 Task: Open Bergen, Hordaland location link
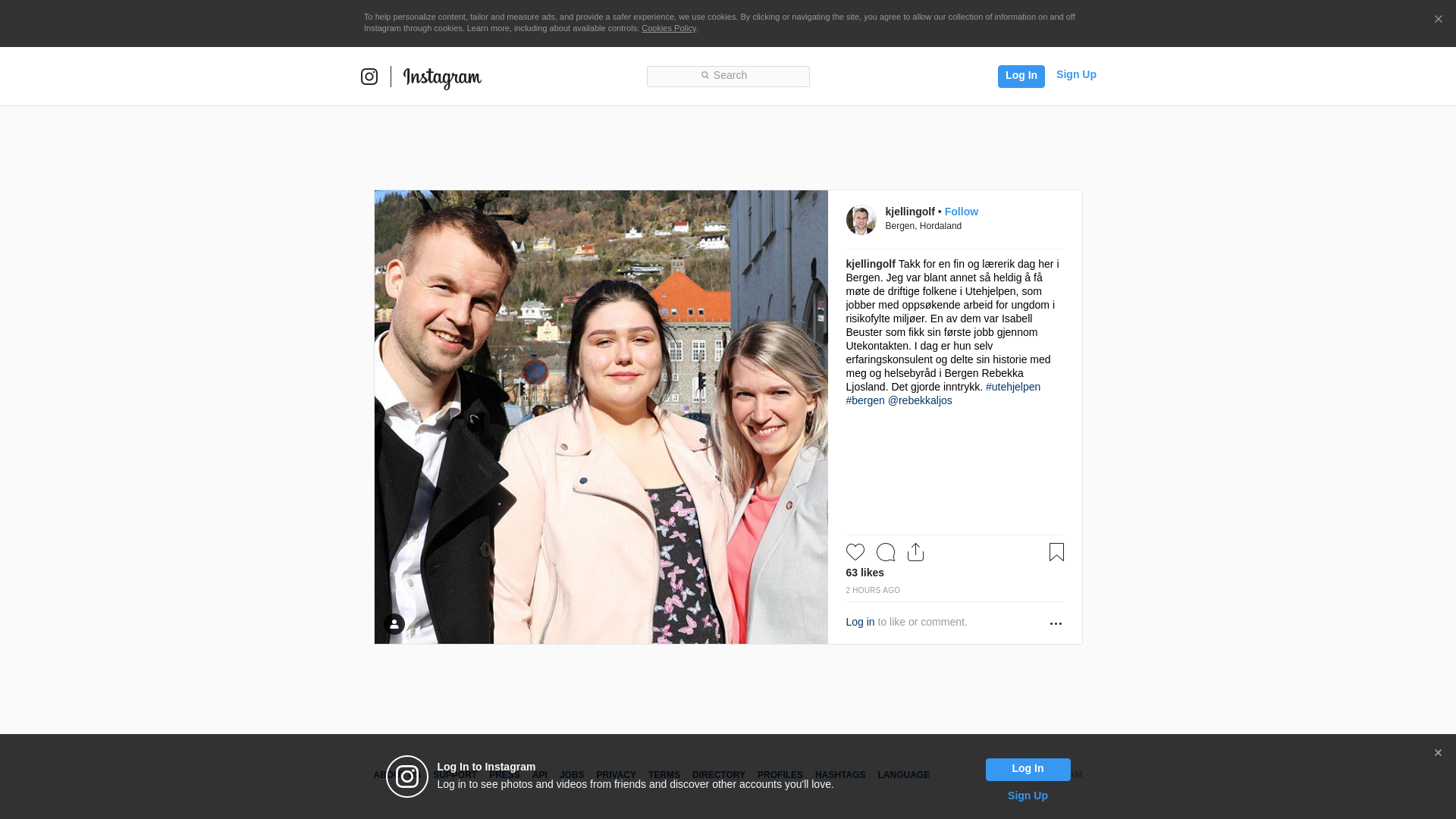point(923,226)
